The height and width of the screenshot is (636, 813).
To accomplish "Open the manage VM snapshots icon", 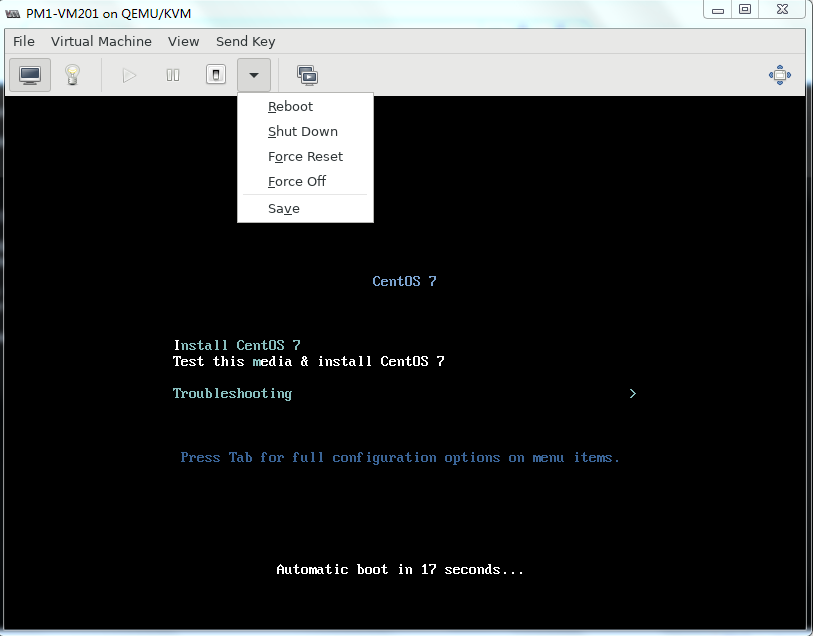I will coord(307,76).
